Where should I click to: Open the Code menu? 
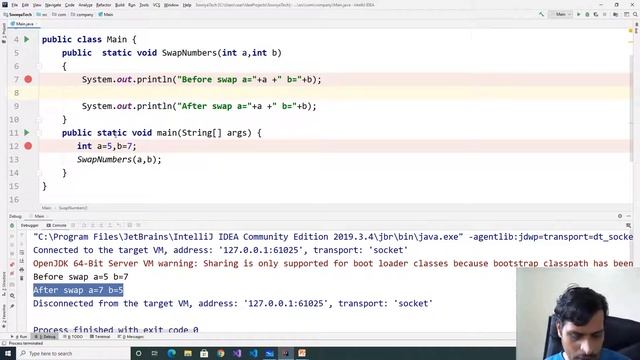point(70,5)
